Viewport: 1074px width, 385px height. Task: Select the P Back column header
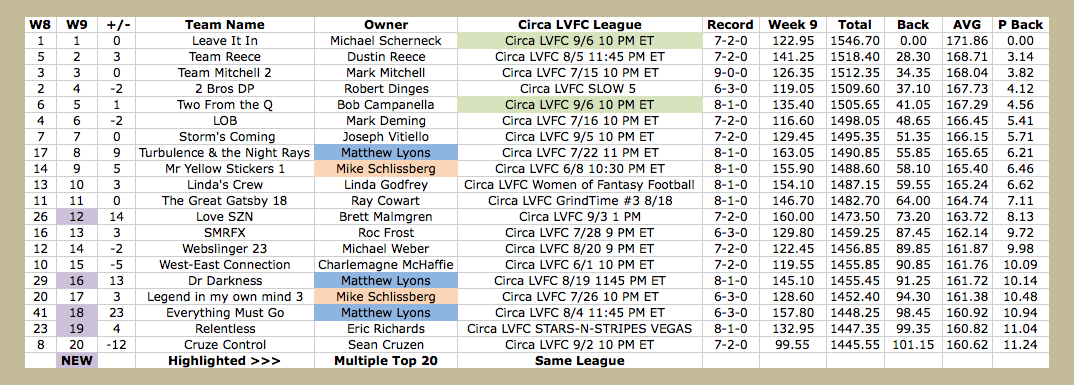(1020, 25)
